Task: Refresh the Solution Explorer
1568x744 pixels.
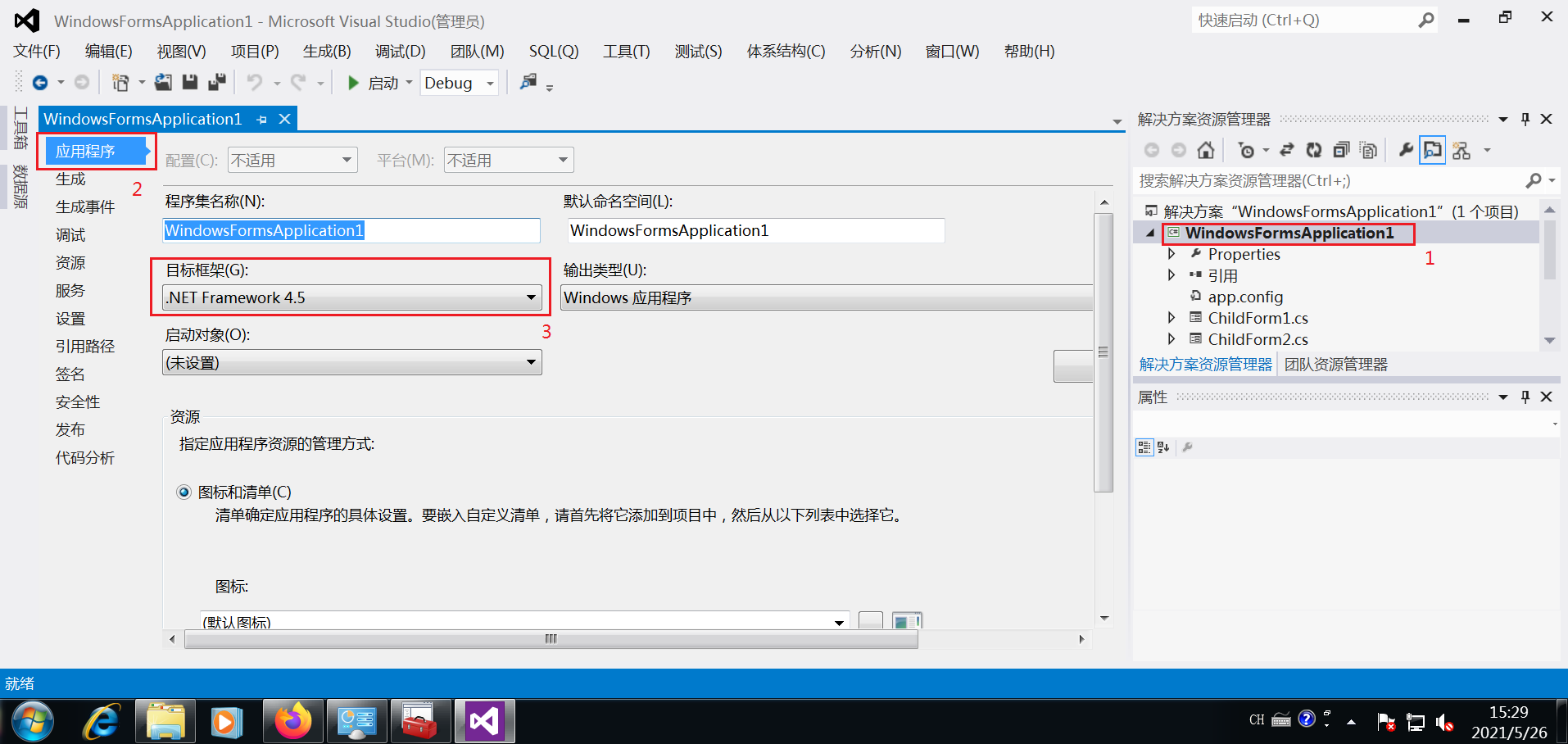Action: 1313,150
